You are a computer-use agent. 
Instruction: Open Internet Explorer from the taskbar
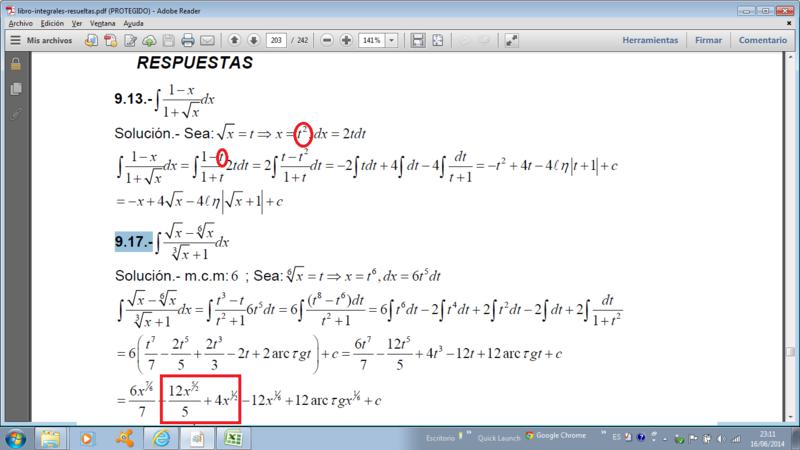click(x=160, y=438)
